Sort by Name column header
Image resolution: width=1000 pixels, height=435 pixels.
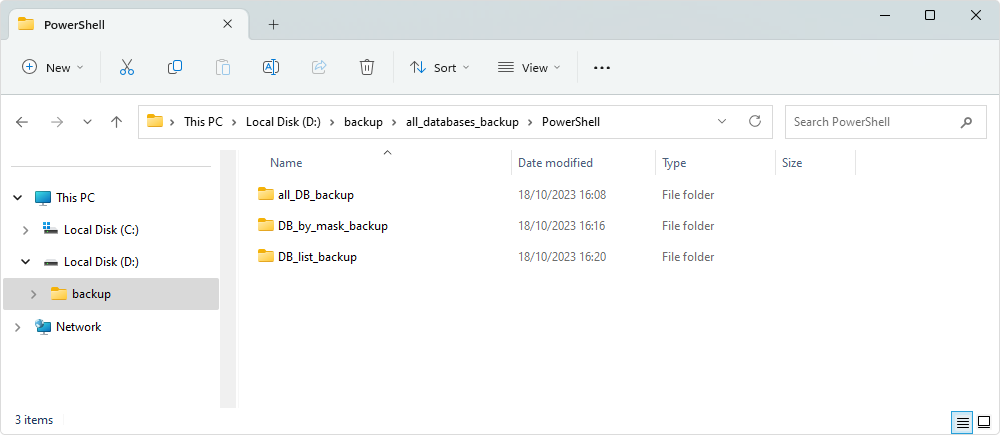point(286,163)
